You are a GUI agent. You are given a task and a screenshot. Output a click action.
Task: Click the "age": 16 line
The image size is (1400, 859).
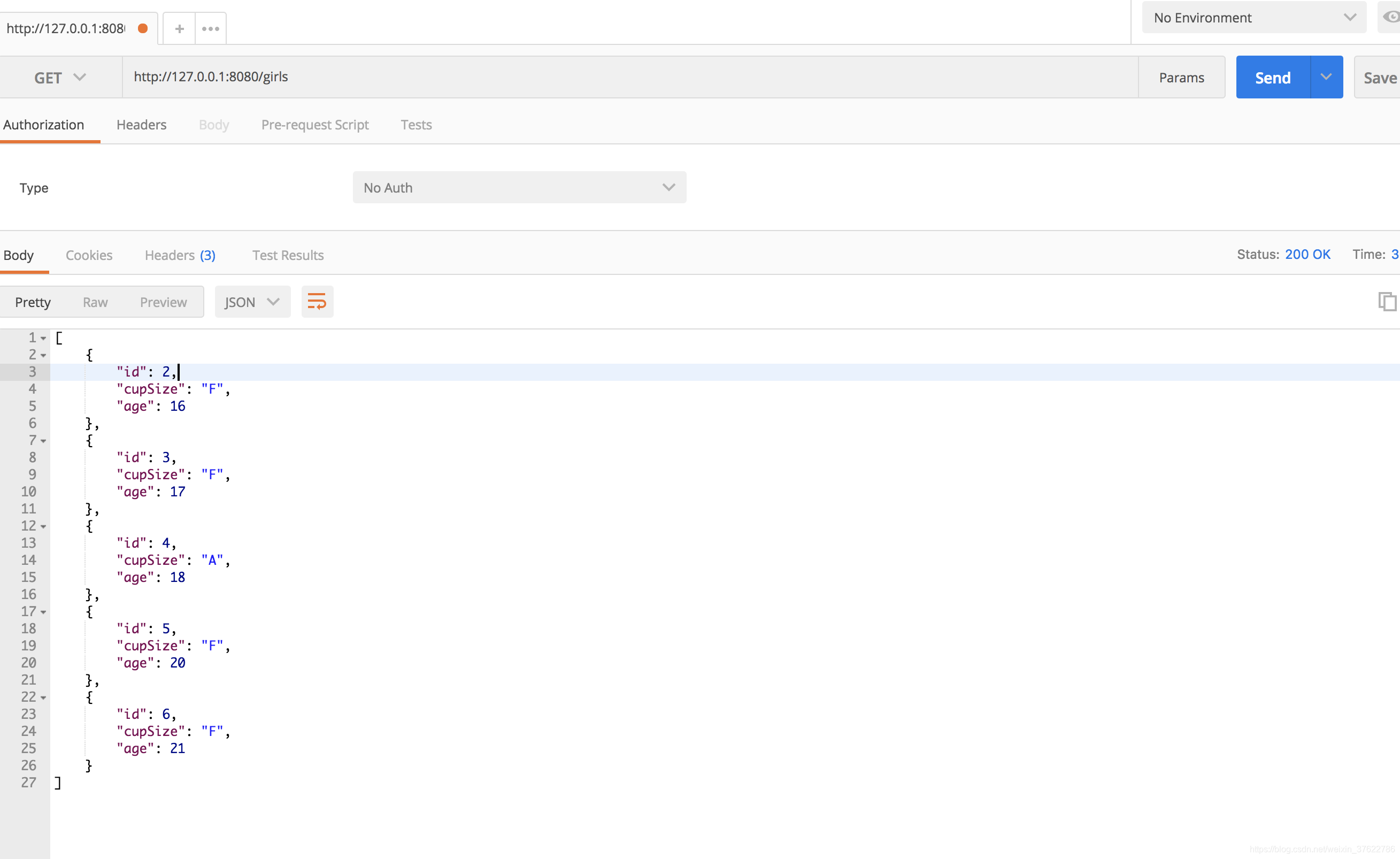pyautogui.click(x=151, y=406)
